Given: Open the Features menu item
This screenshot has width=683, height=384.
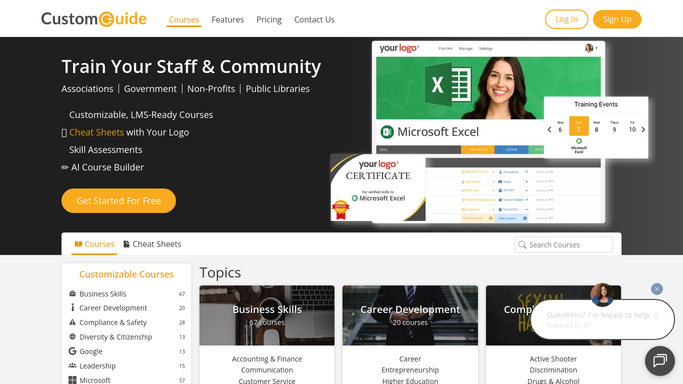Looking at the screenshot, I should pos(227,20).
